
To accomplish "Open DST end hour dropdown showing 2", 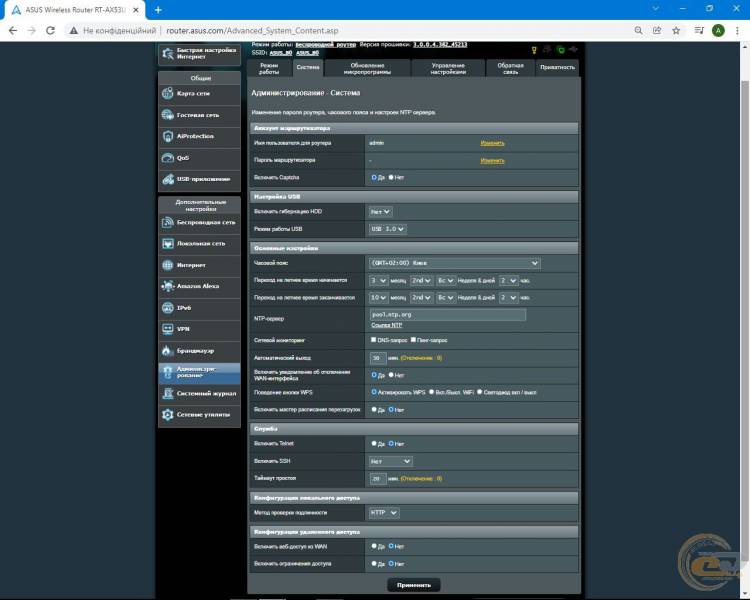I will pos(508,298).
